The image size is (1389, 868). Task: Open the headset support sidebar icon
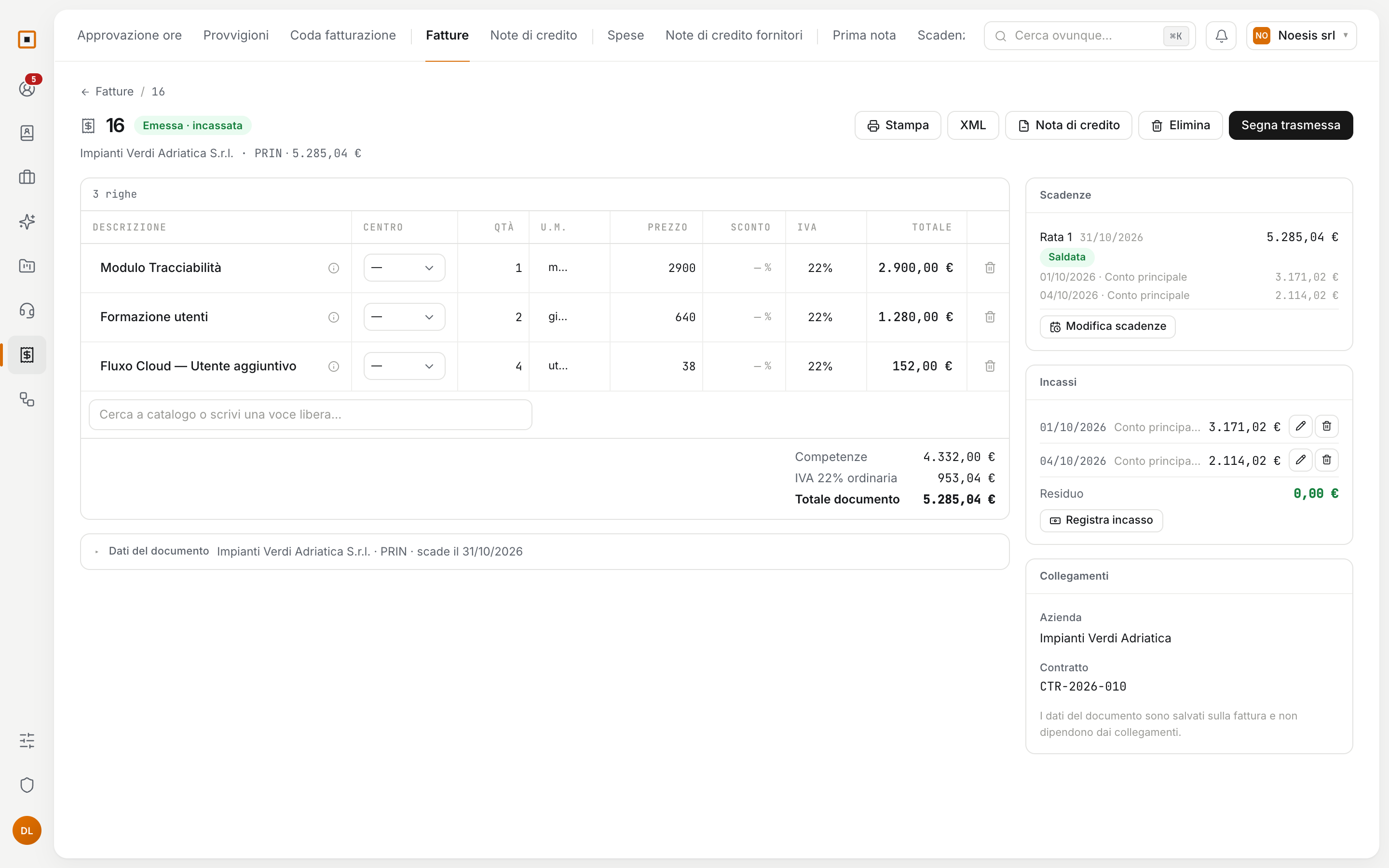27,311
